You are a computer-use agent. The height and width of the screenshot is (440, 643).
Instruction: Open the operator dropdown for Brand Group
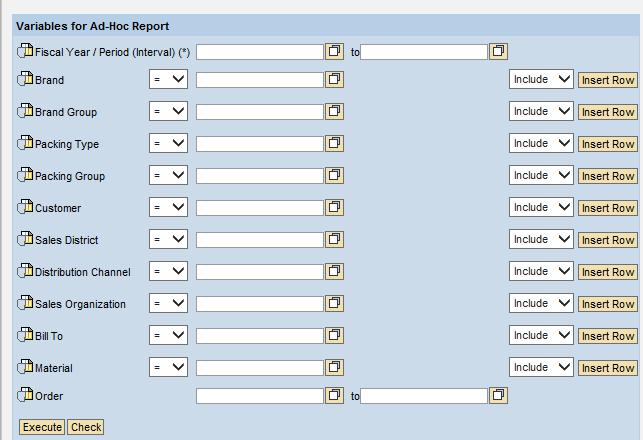(169, 111)
